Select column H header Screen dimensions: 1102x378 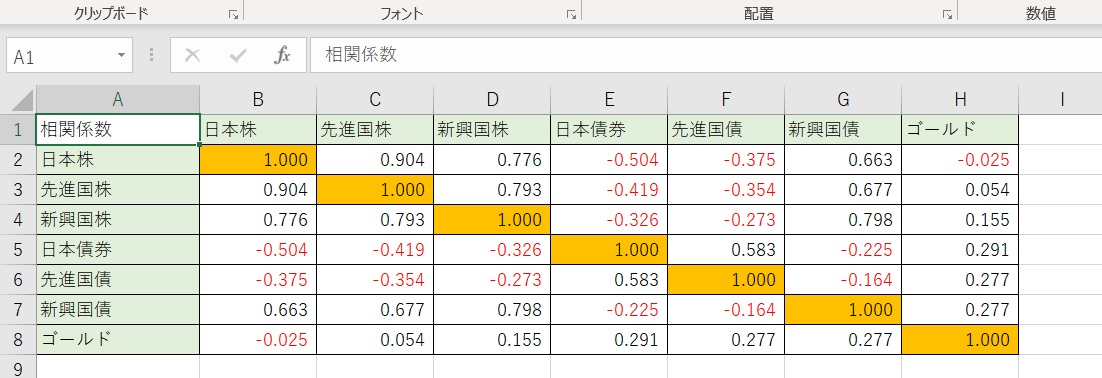(960, 100)
